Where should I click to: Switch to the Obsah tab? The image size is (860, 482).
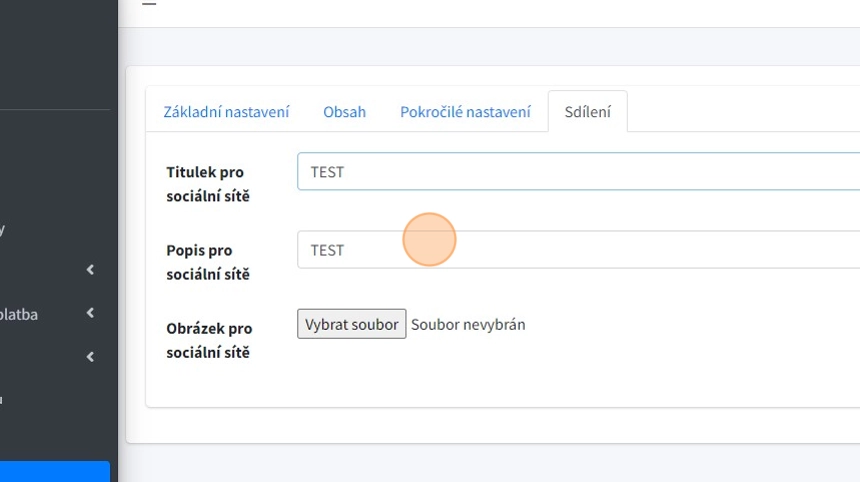(x=344, y=112)
